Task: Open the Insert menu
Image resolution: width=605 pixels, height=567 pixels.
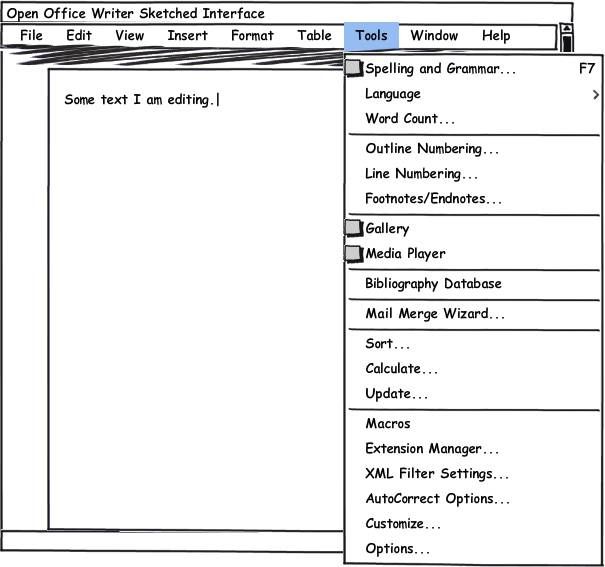Action: coord(188,35)
